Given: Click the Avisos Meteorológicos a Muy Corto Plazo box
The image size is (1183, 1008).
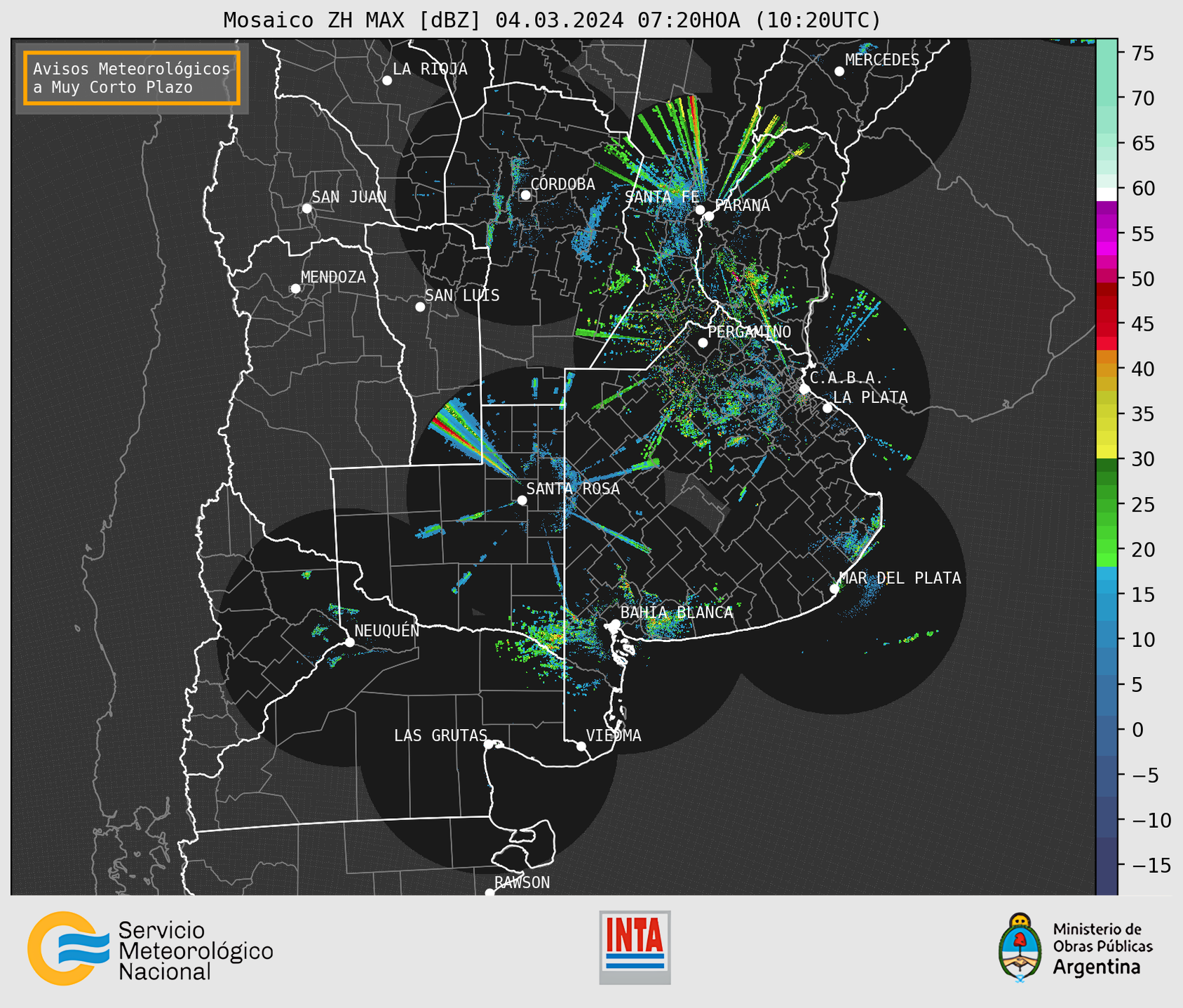Looking at the screenshot, I should click(132, 78).
